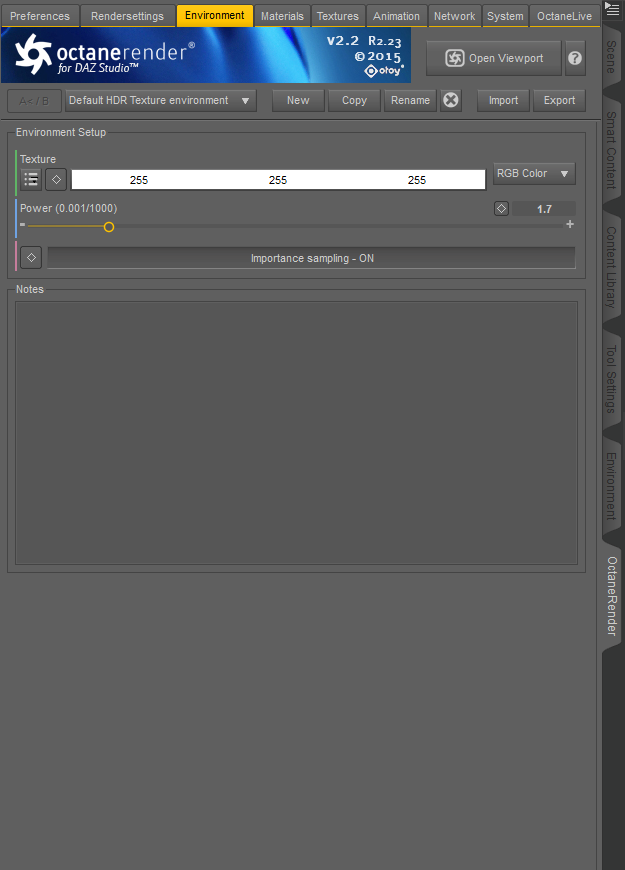Click the Texture diamond keyframe icon
Image resolution: width=625 pixels, height=870 pixels.
pos(56,179)
